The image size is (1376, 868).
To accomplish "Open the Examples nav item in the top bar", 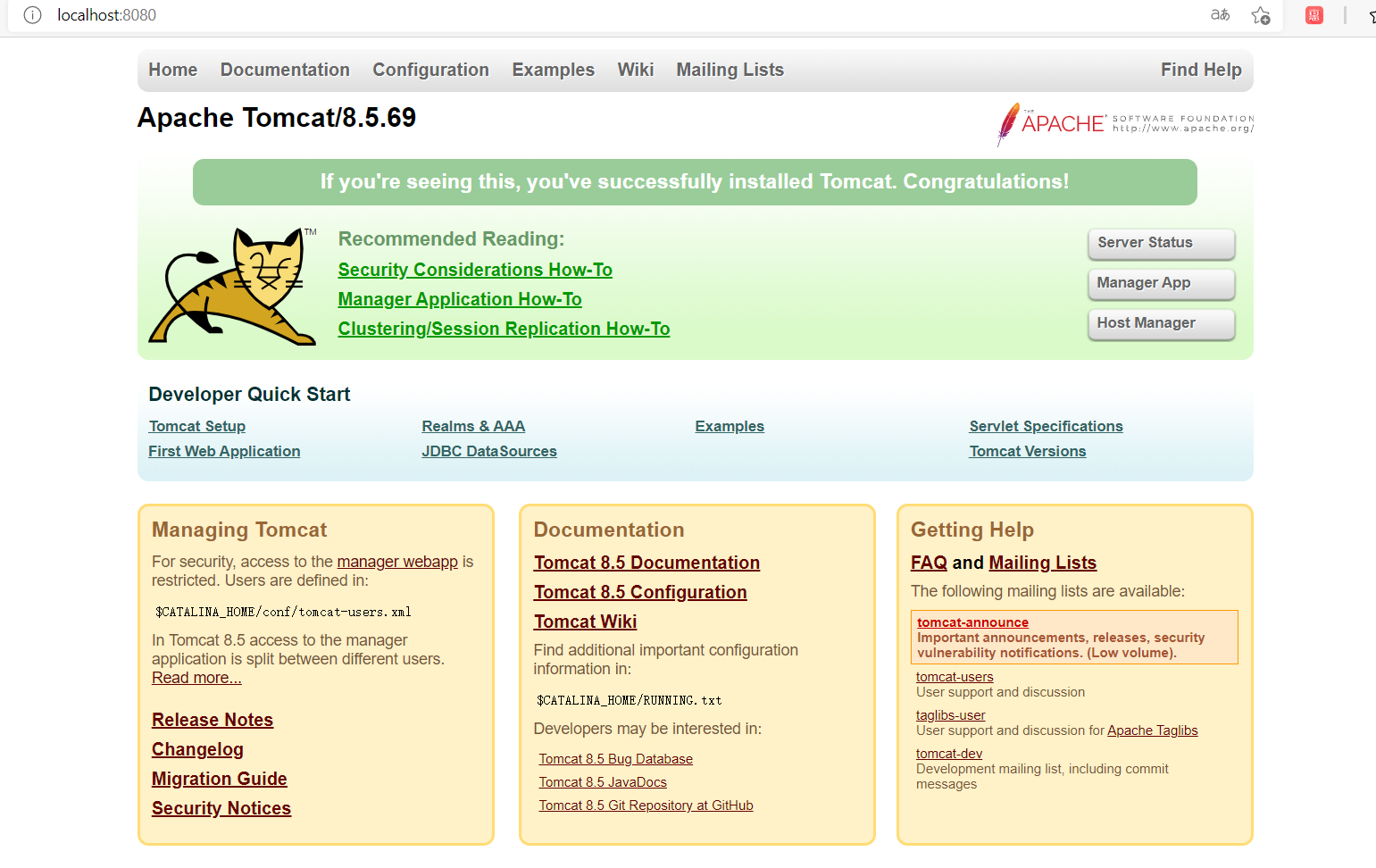I will click(553, 70).
